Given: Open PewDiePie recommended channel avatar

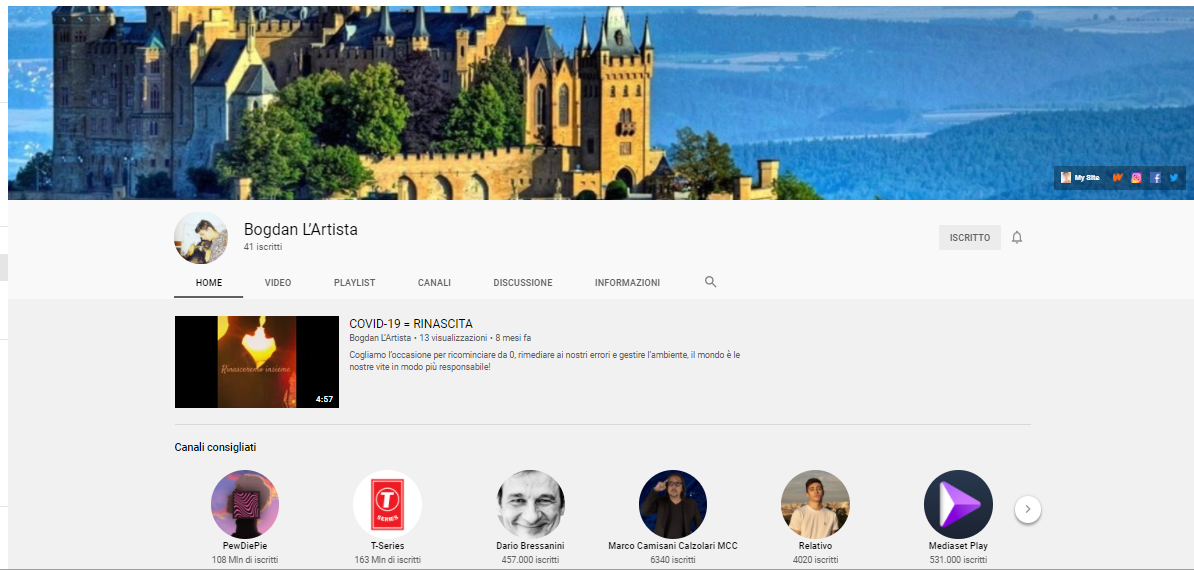Looking at the screenshot, I should point(245,504).
